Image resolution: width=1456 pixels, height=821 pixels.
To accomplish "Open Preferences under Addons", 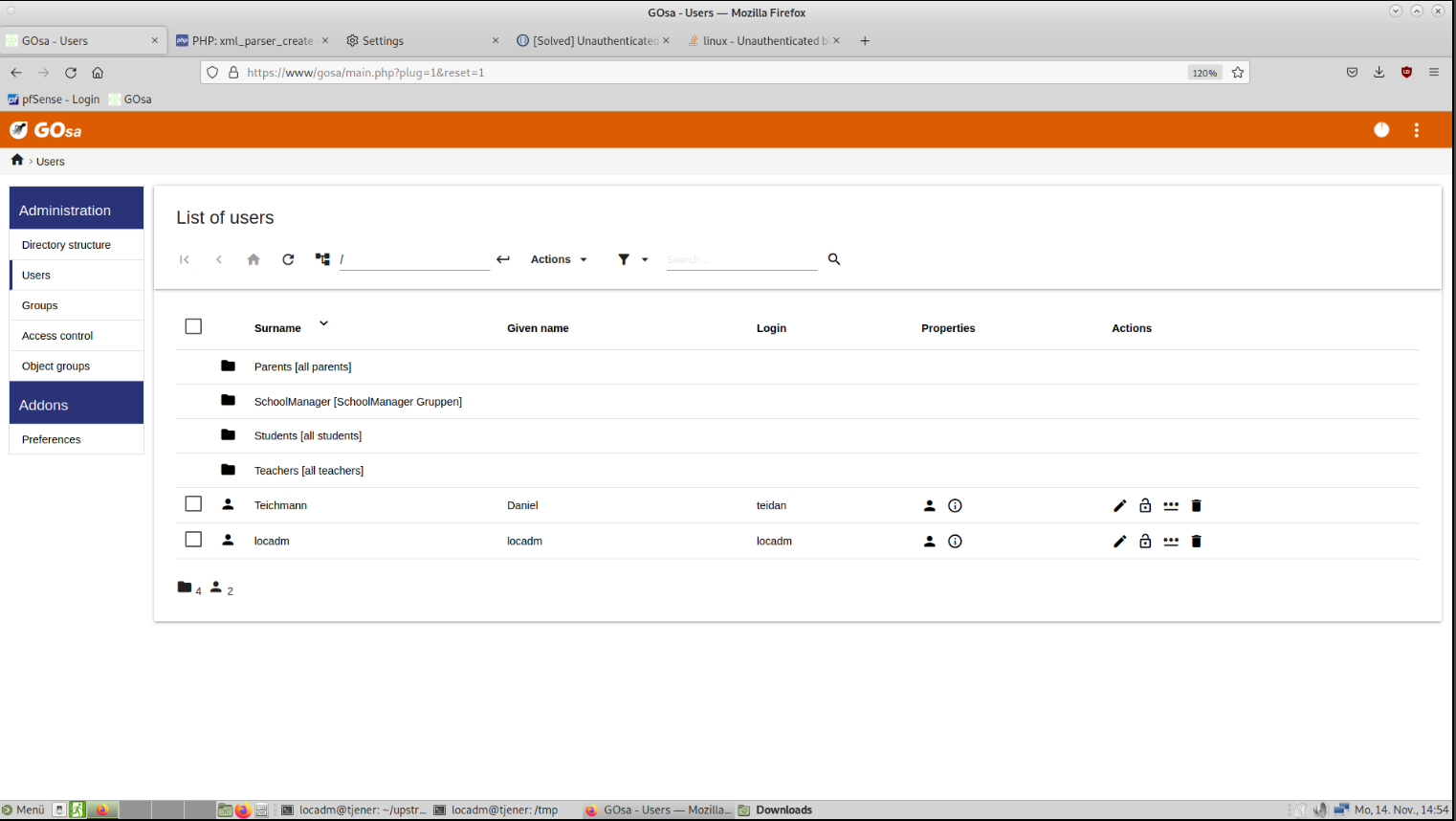I will [77, 439].
